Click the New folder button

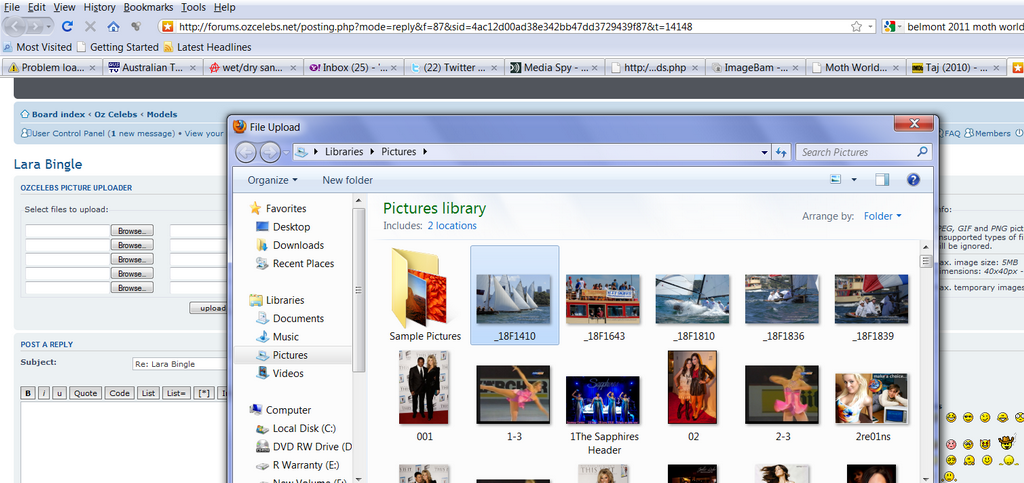click(347, 180)
